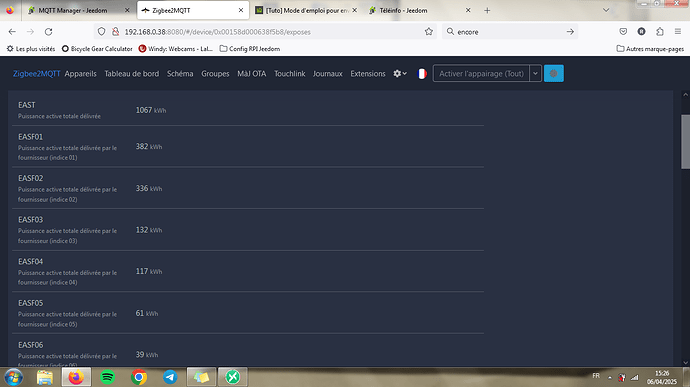Click FR keyboard language indicator
This screenshot has width=690, height=387.
596,376
